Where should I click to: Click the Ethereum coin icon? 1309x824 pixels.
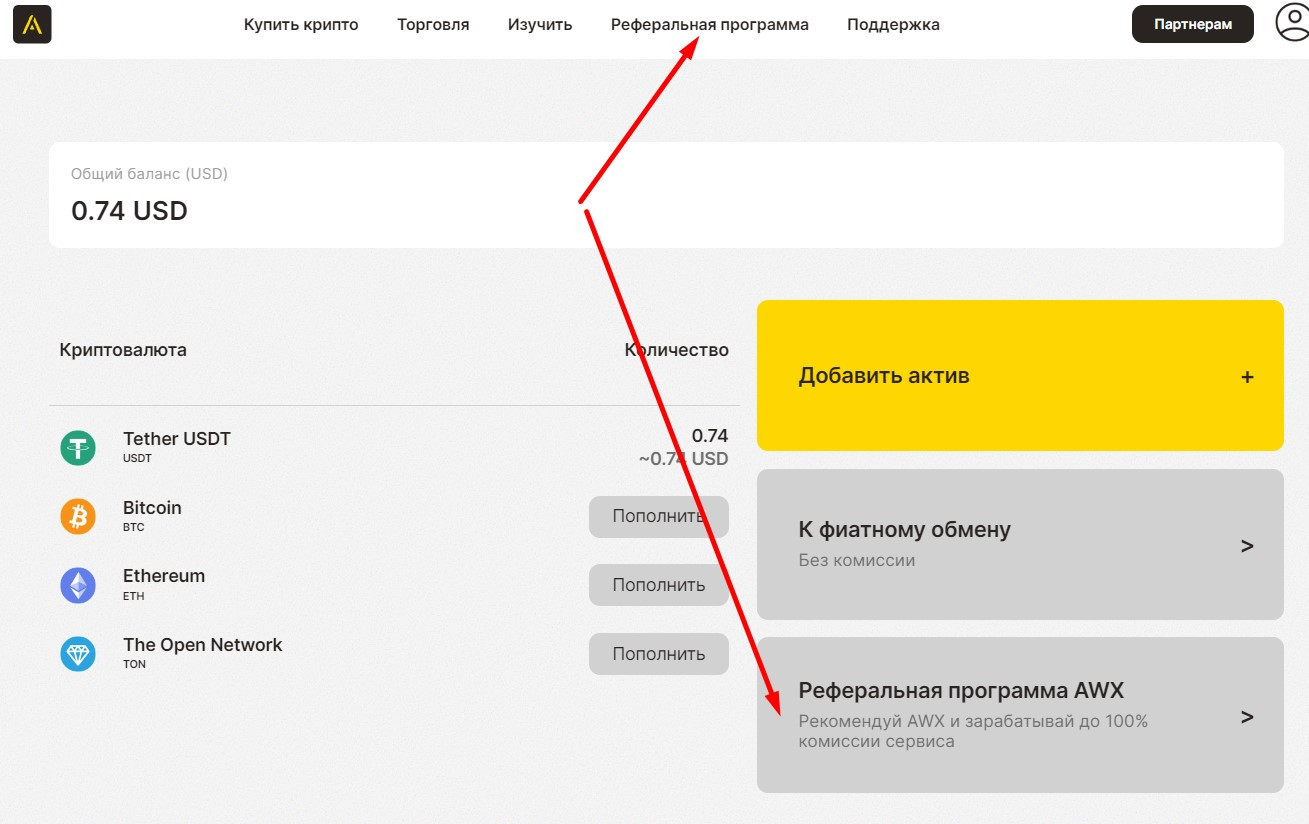78,585
